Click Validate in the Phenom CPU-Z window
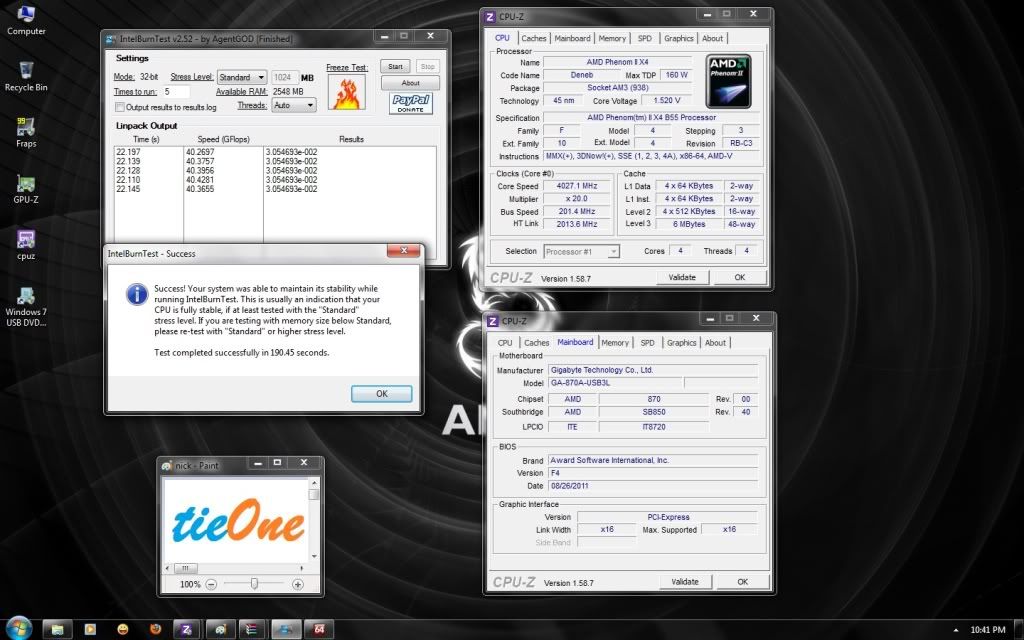Screen dimensions: 1024x640 [682, 278]
